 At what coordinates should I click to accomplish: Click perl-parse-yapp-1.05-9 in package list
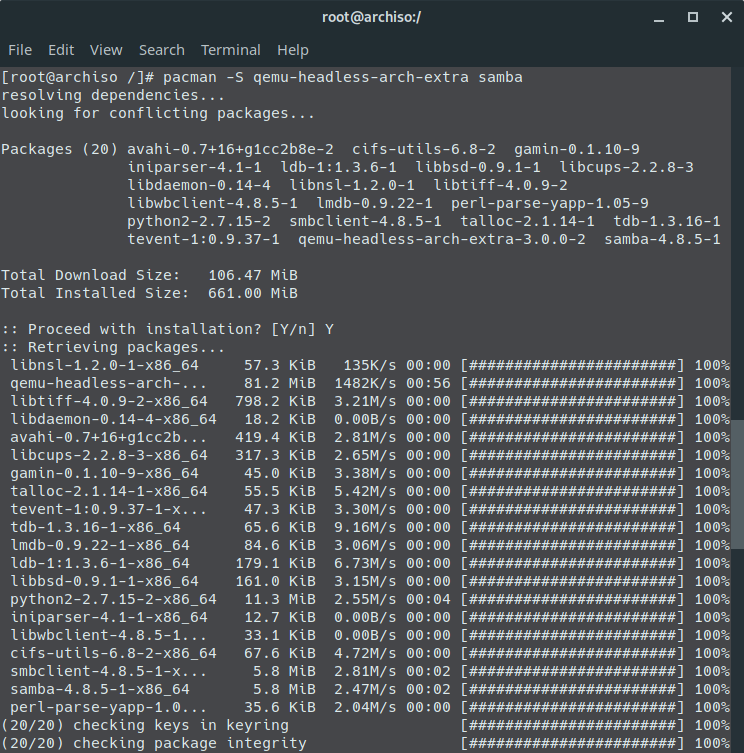[x=549, y=203]
